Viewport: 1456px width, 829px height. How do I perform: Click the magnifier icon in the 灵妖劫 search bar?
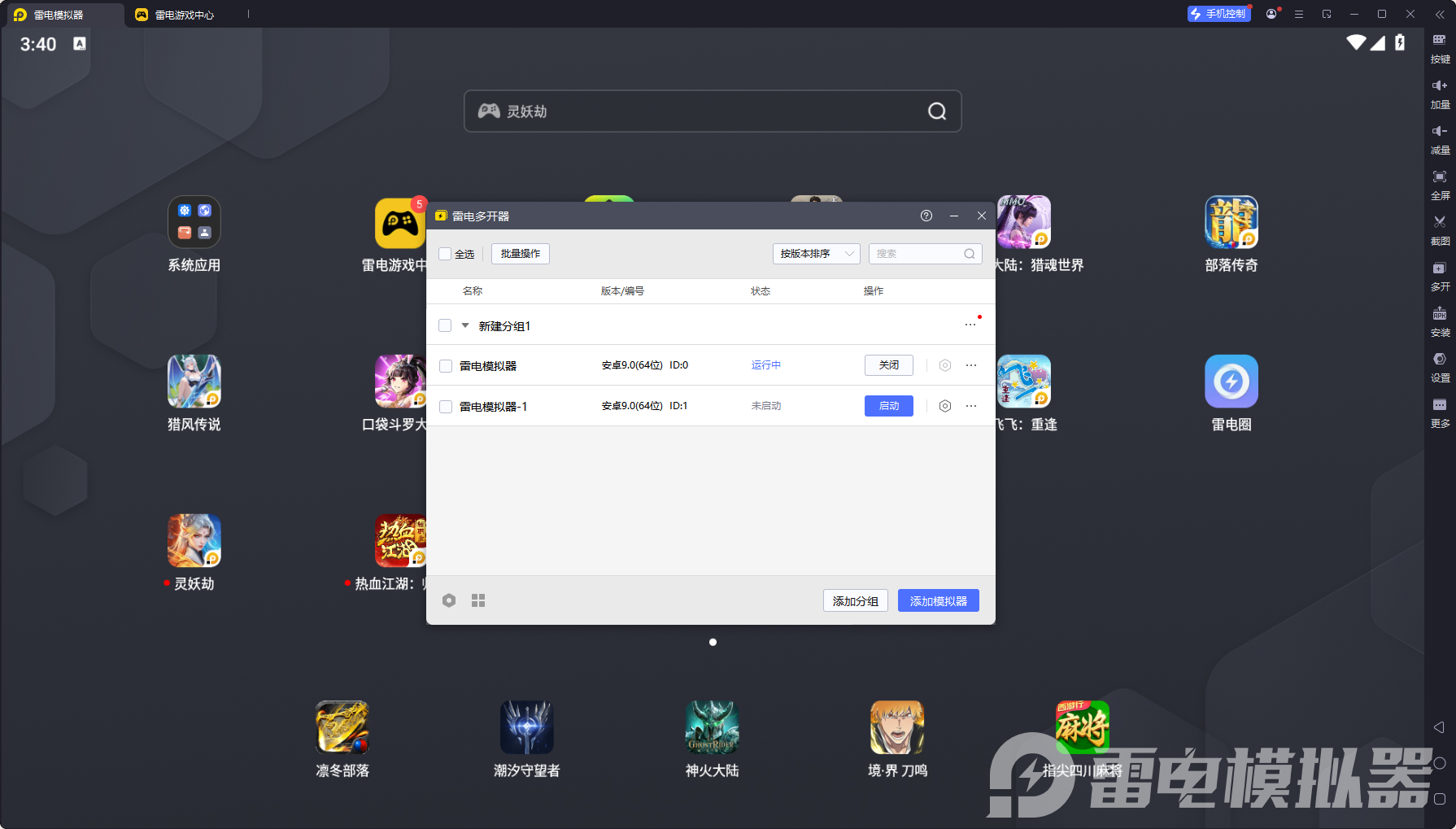937,111
